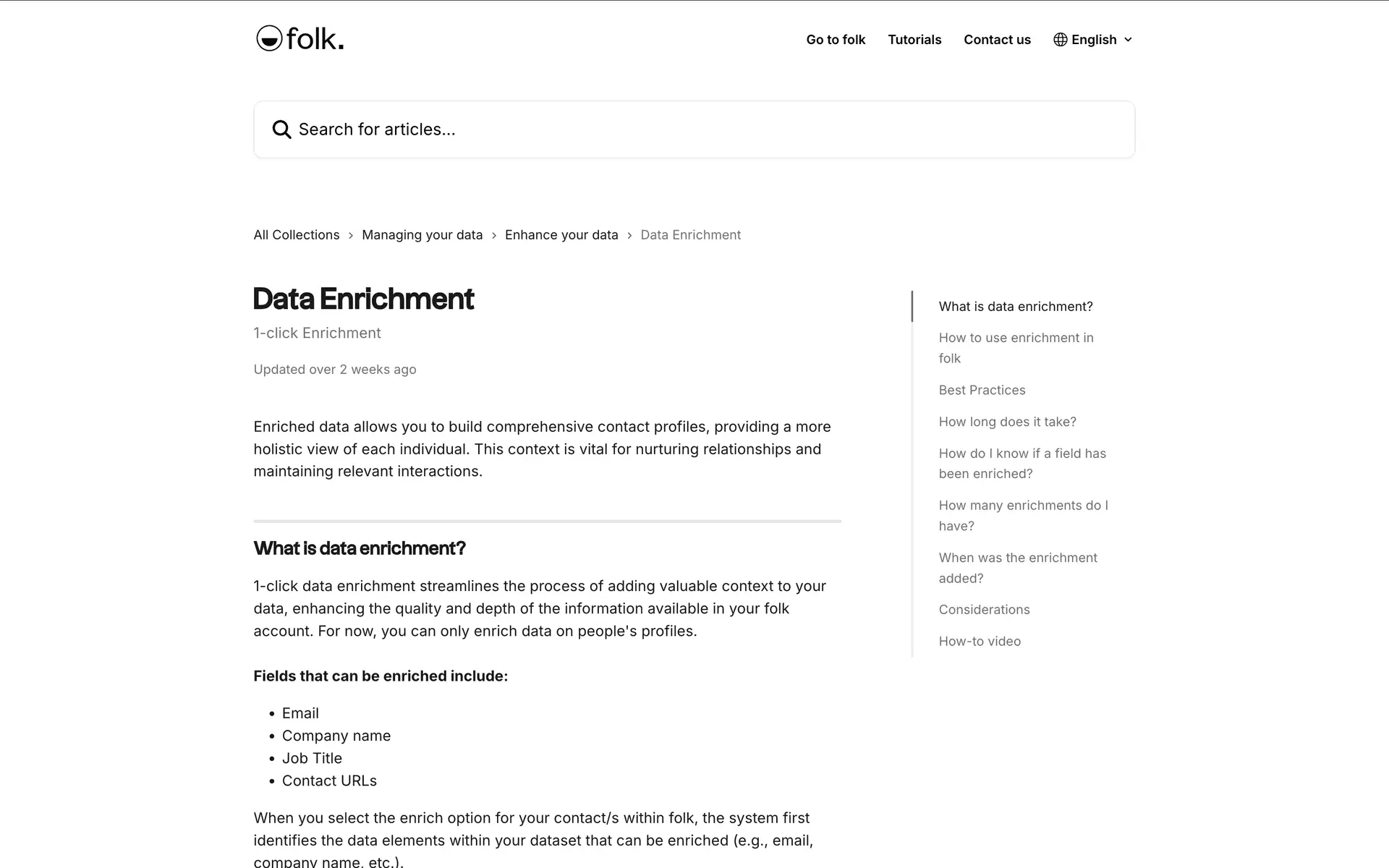Focus the Search for articles field
The width and height of the screenshot is (1389, 868).
coord(694,129)
